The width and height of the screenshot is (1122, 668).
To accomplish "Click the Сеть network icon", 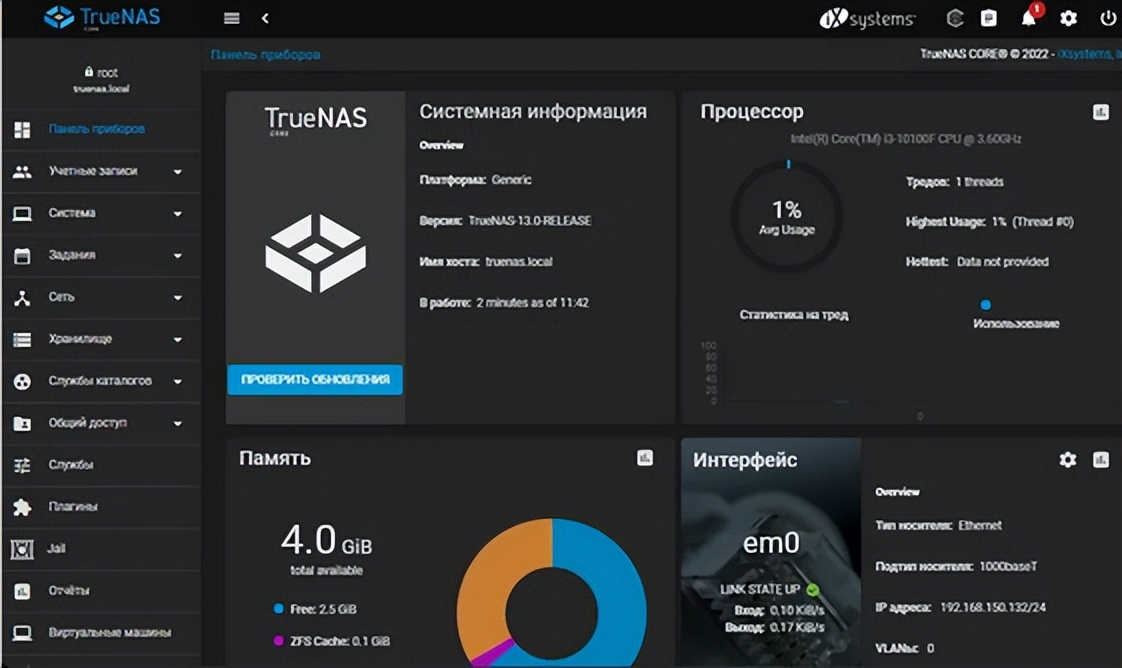I will pos(22,298).
